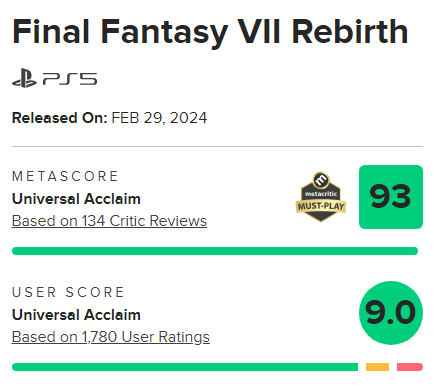Click the gold MUST-PLAY banner text

(321, 206)
